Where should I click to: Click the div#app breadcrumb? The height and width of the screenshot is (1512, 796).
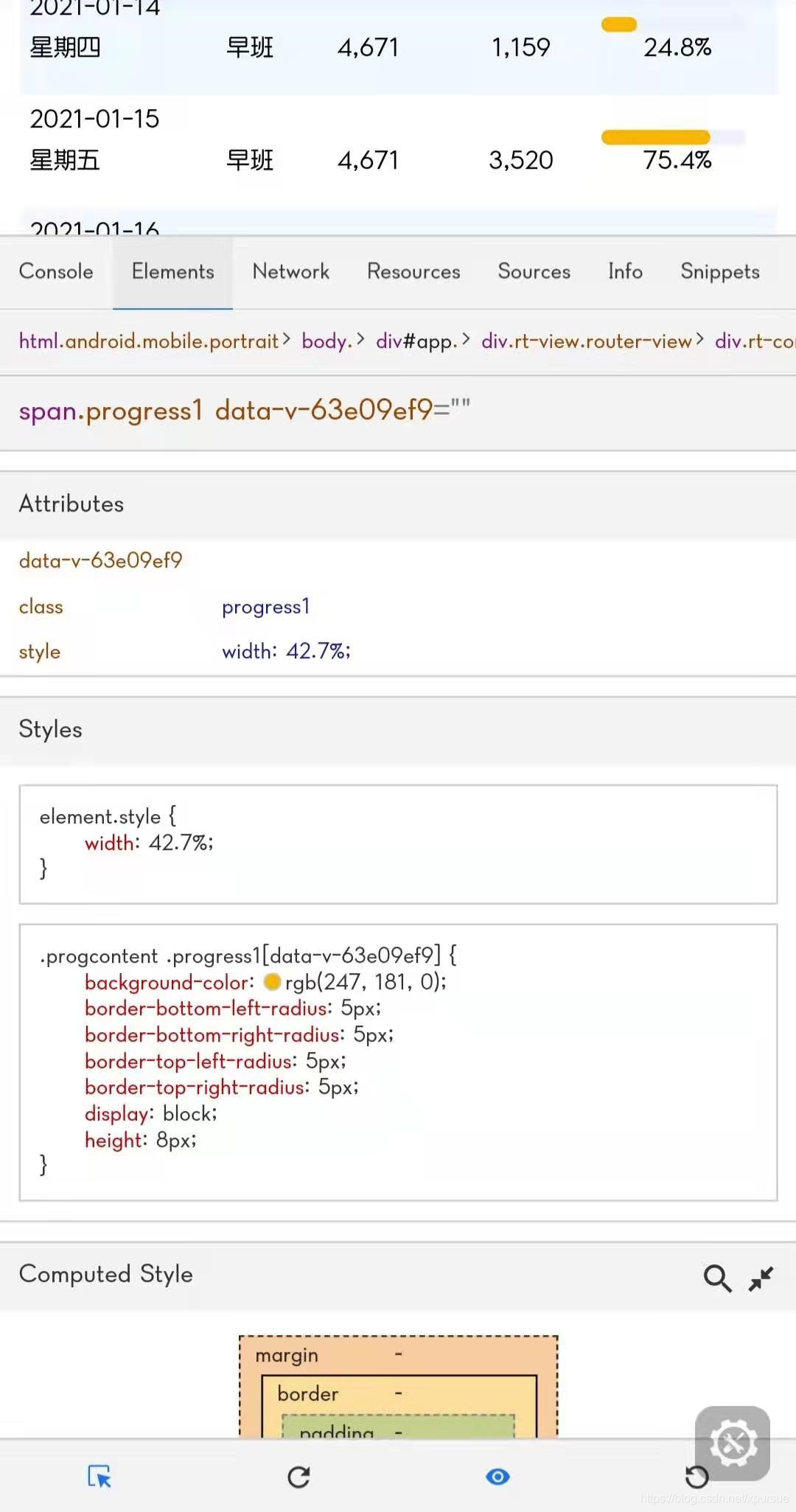416,341
